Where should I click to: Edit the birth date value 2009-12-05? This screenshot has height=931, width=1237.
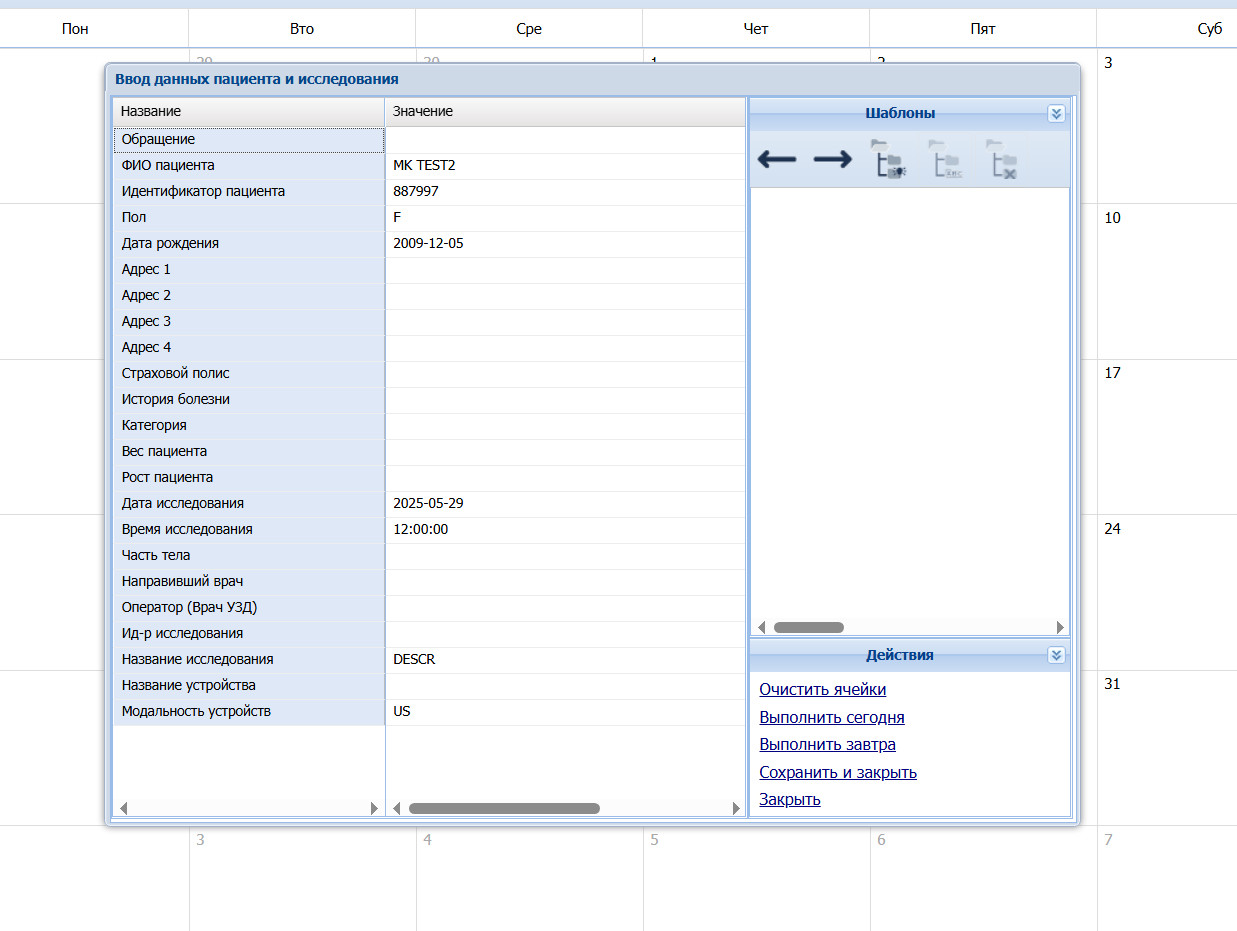tap(566, 244)
